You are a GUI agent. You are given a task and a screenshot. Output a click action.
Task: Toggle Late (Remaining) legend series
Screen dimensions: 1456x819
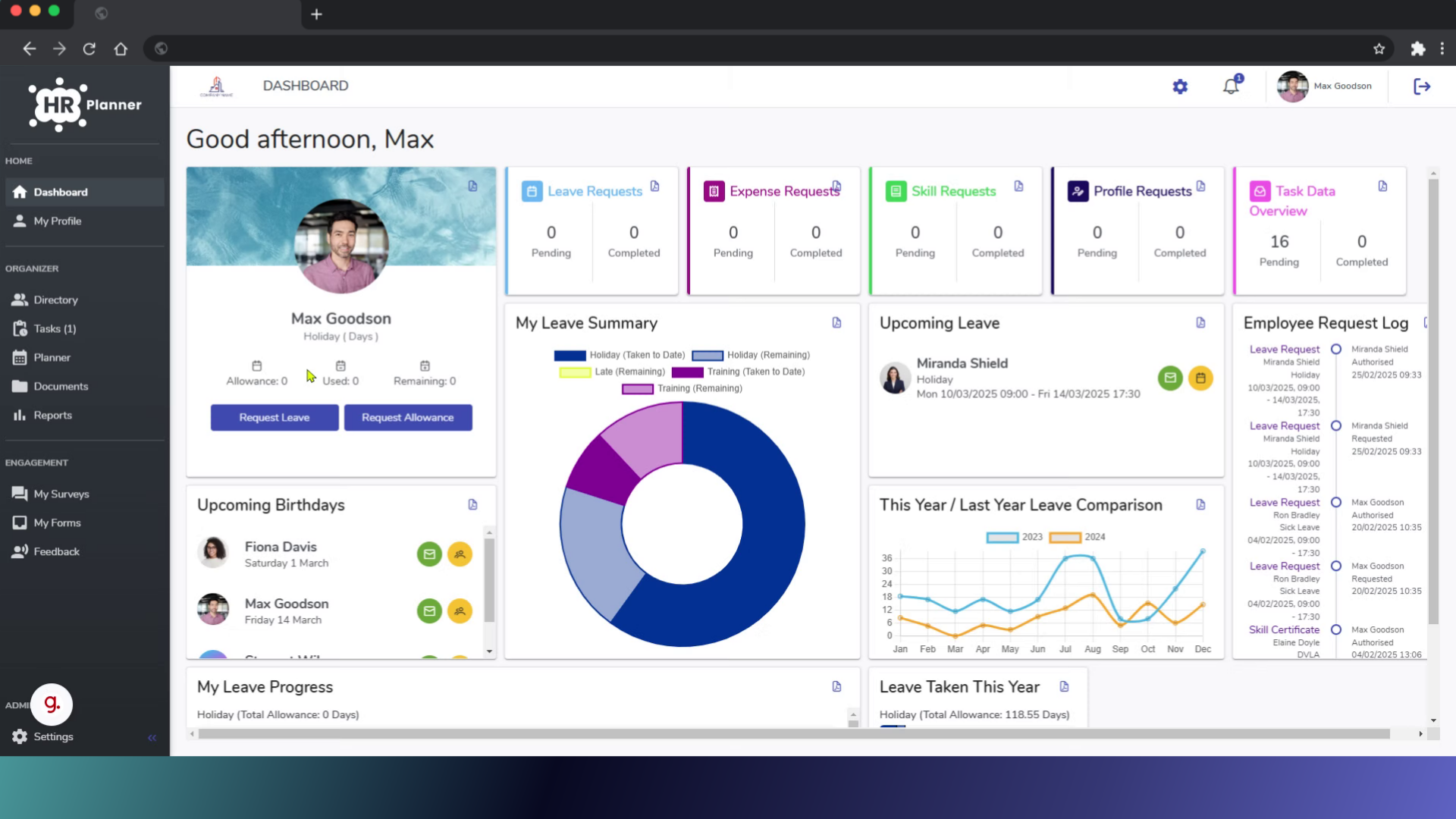(x=612, y=372)
